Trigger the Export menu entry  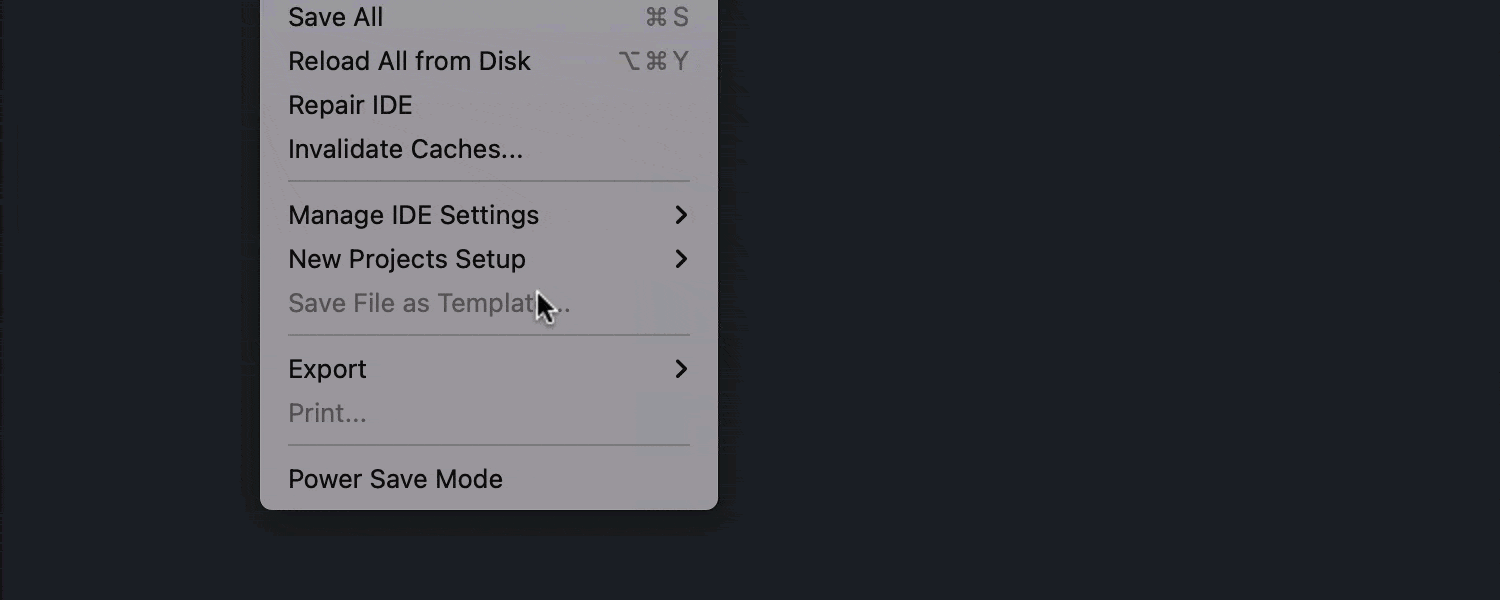[x=327, y=369]
